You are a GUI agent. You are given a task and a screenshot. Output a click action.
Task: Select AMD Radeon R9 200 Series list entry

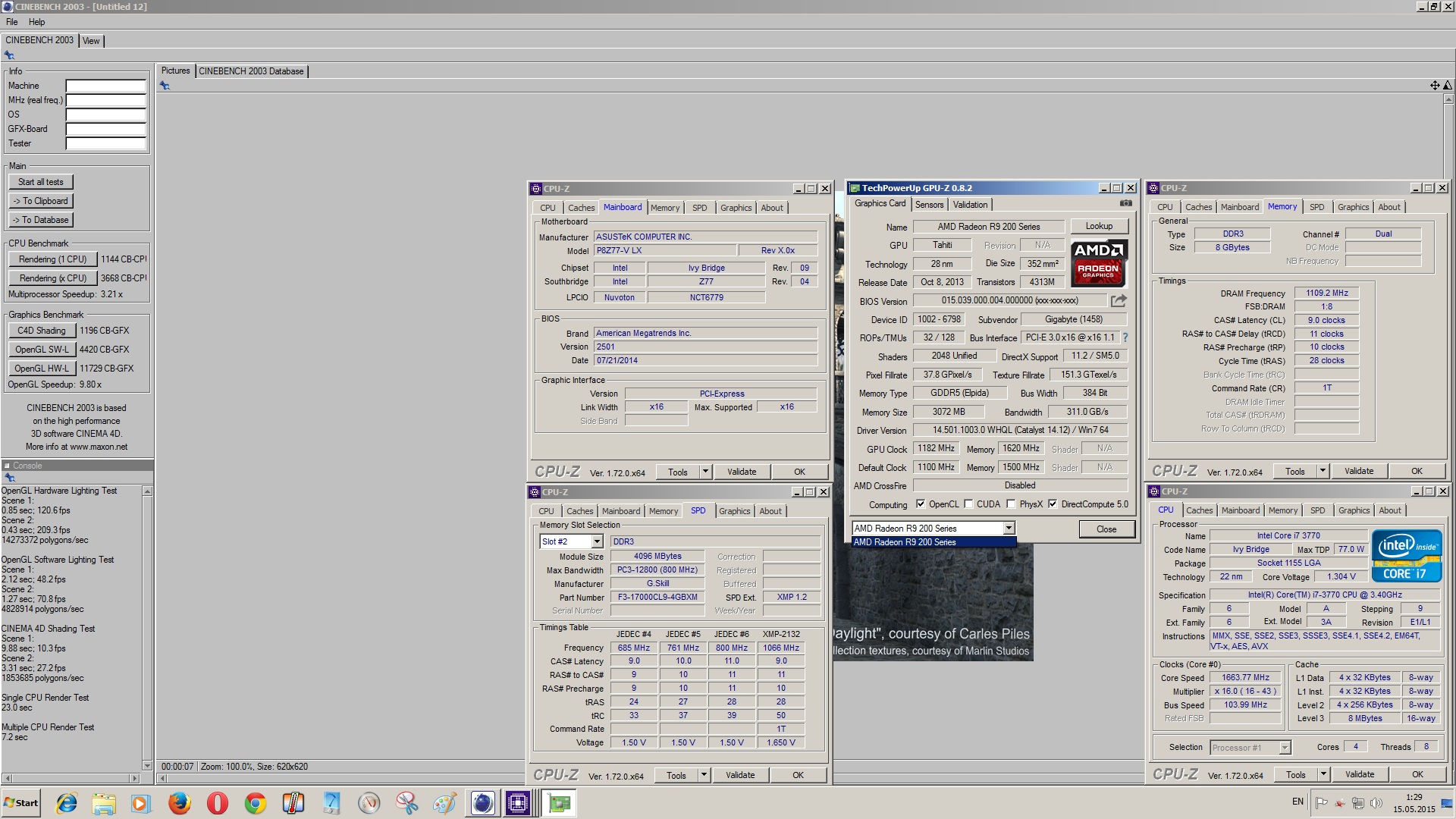click(934, 542)
